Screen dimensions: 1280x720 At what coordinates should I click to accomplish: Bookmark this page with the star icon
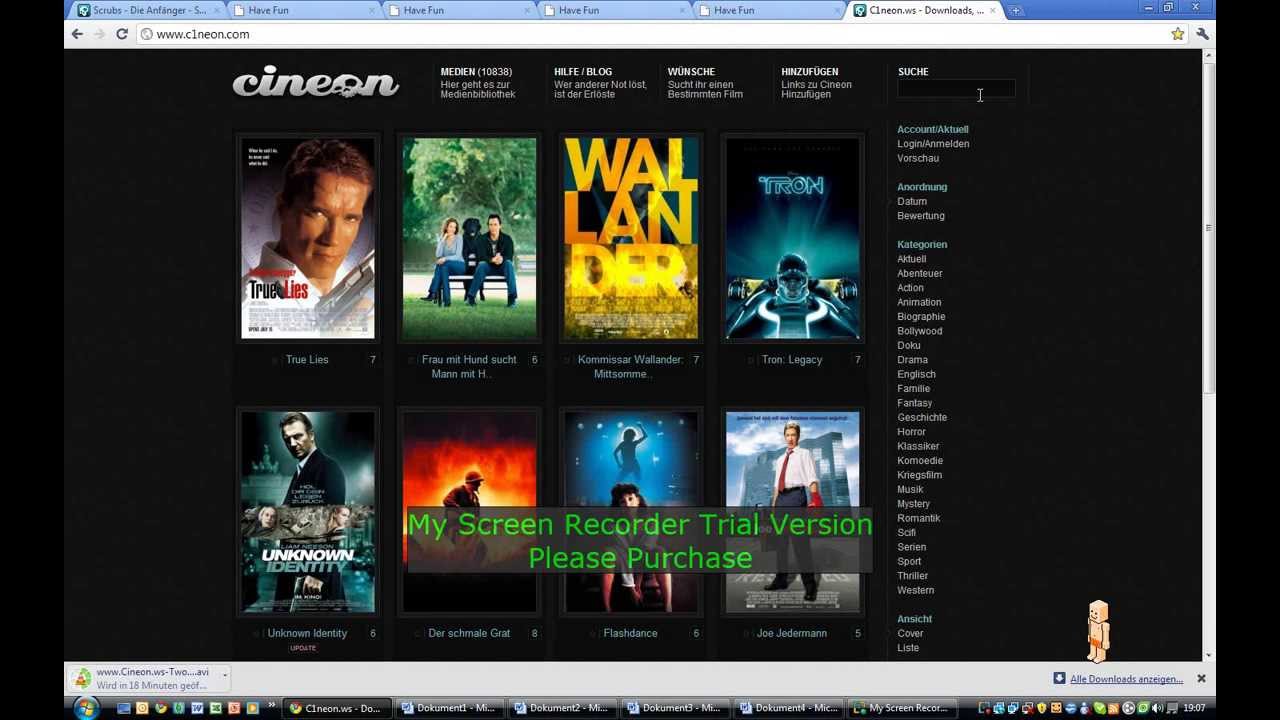(1178, 34)
